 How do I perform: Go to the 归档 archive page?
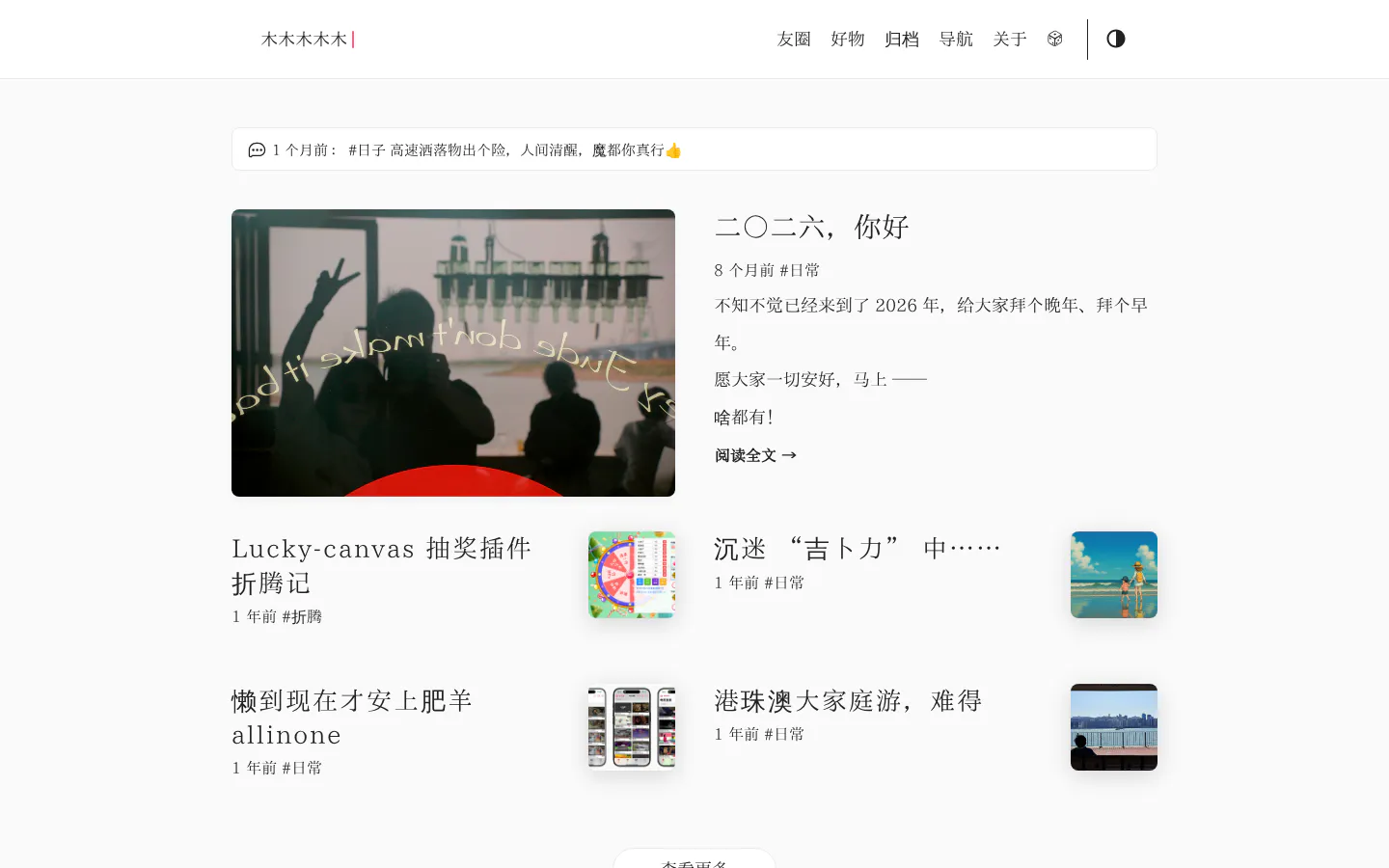pos(902,39)
